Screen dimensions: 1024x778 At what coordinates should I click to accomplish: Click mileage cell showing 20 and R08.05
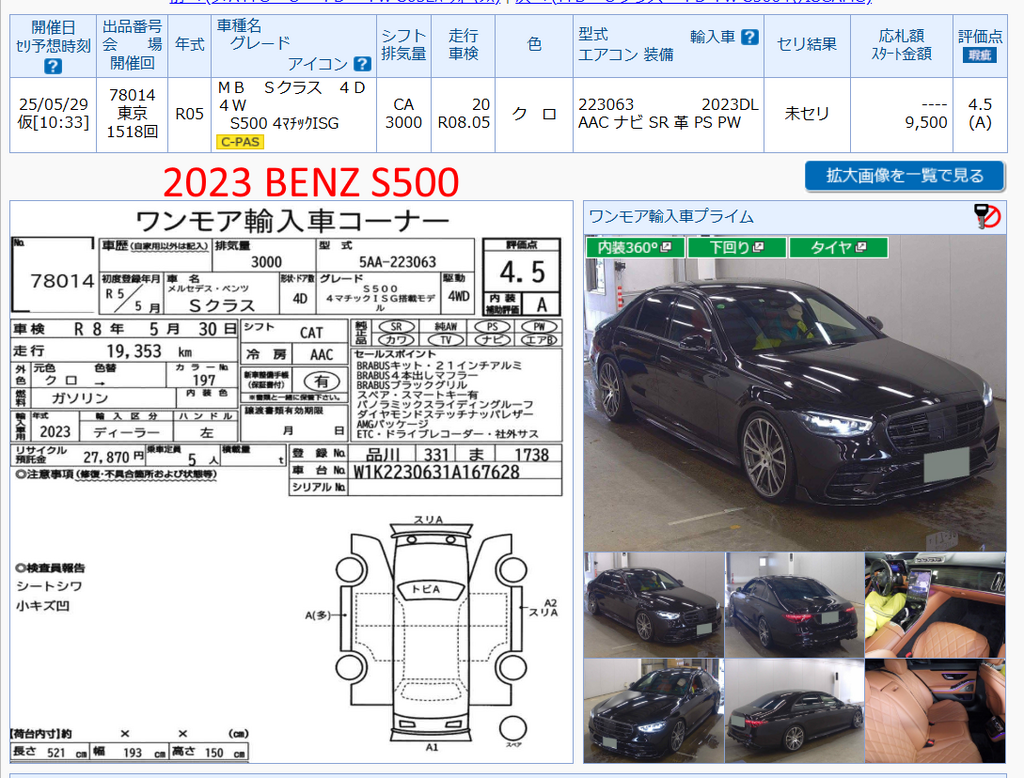click(463, 114)
